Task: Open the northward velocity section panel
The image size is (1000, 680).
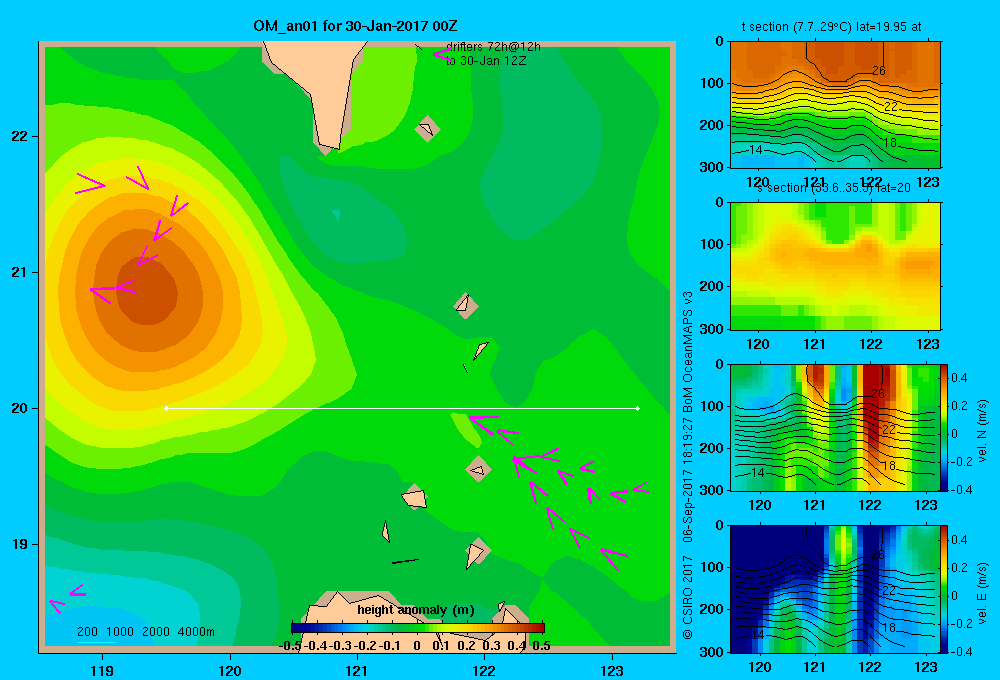Action: (x=835, y=427)
